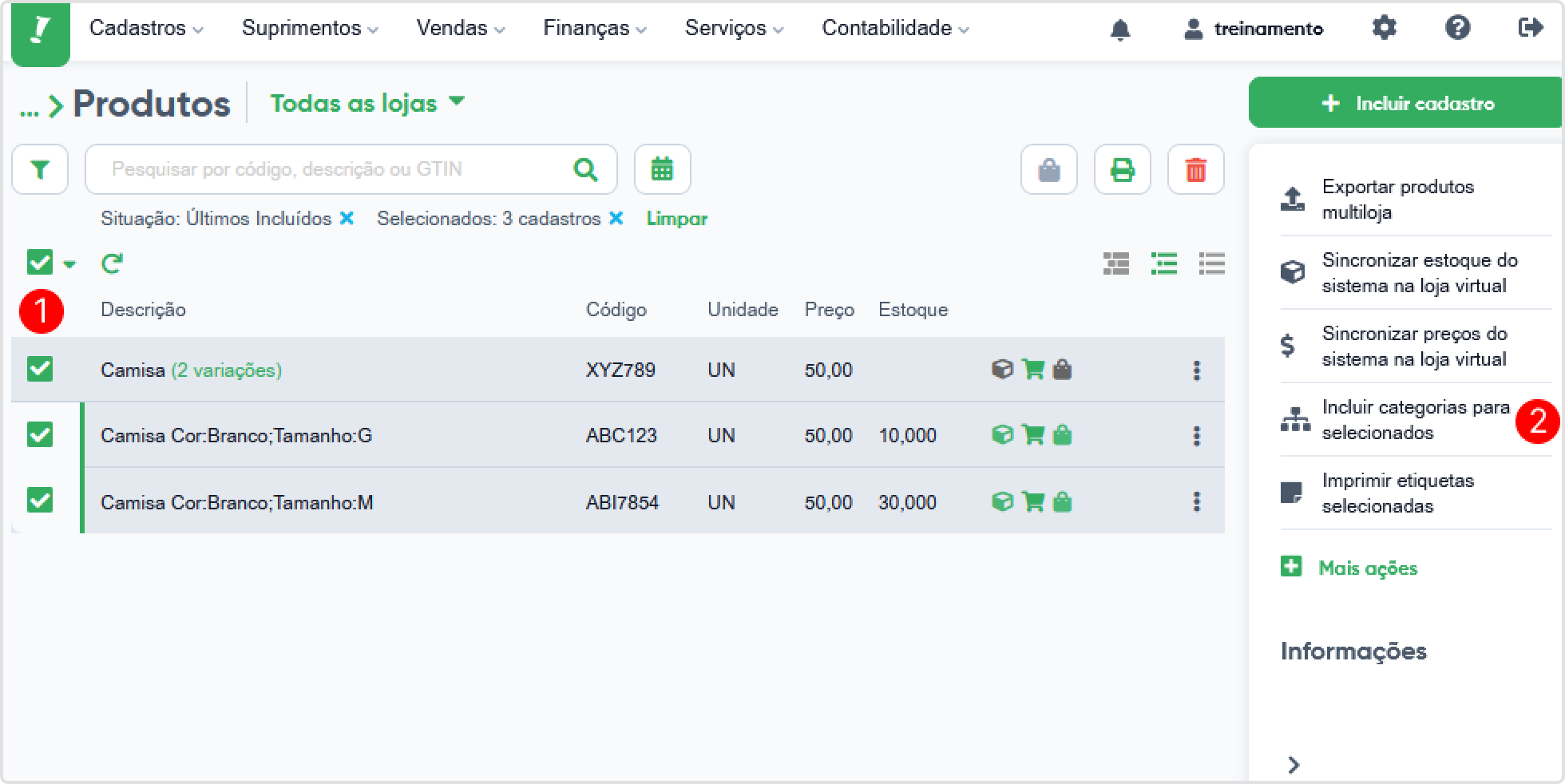The width and height of the screenshot is (1565, 784).
Task: Sort by the Descrição column header
Action: point(143,310)
